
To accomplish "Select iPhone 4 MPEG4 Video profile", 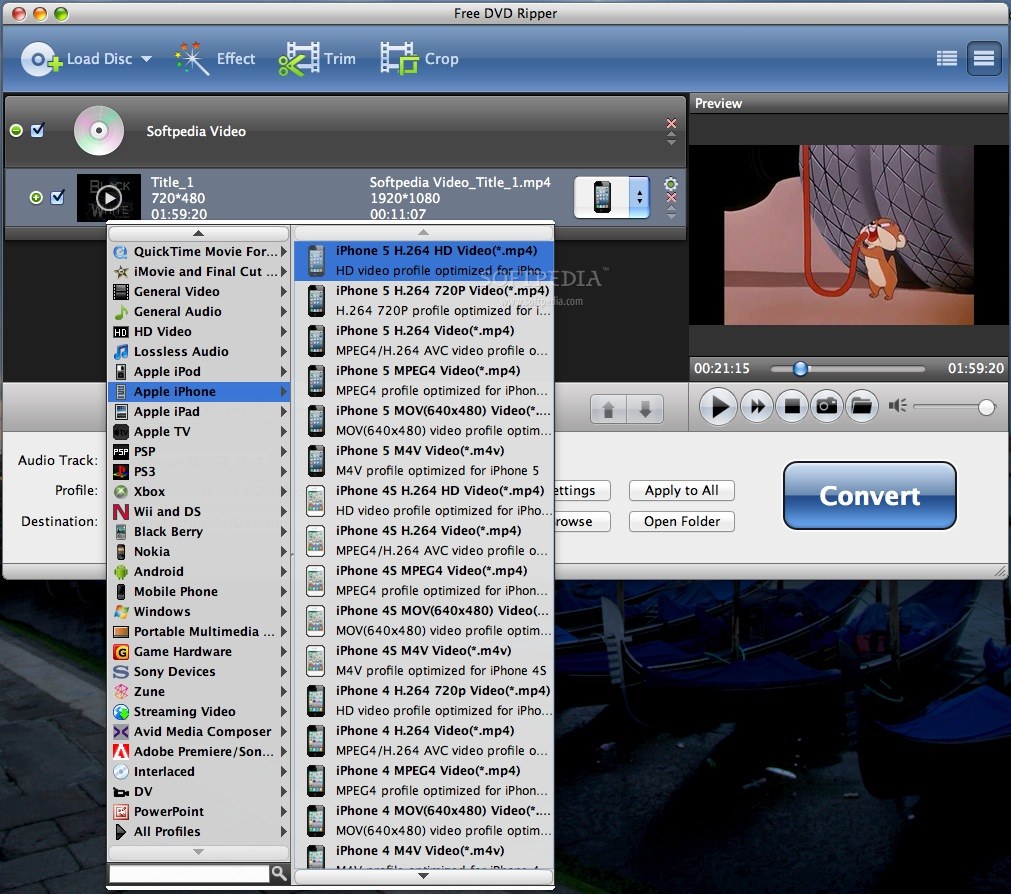I will (424, 780).
